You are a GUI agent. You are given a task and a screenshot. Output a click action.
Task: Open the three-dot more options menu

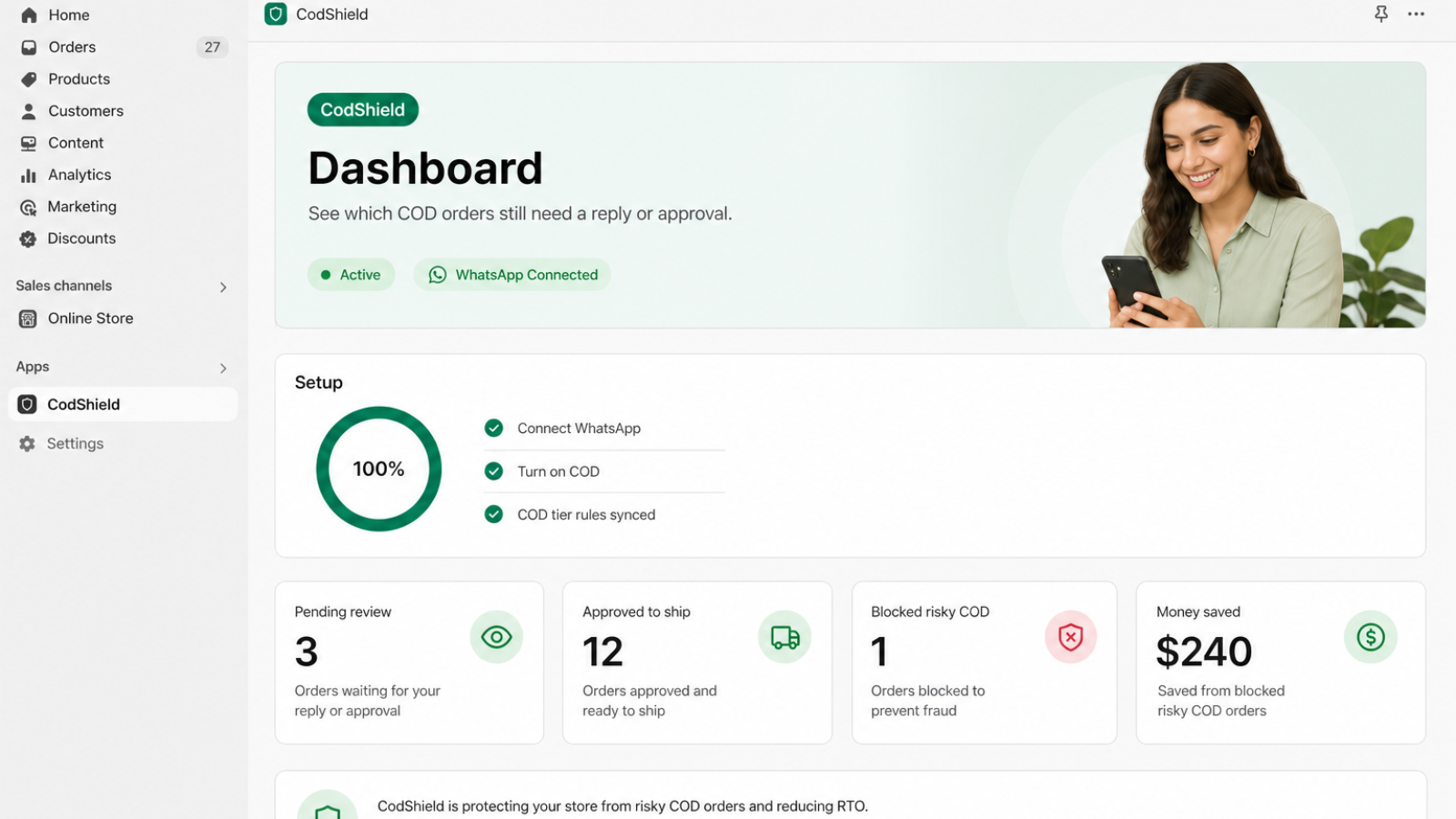coord(1416,14)
